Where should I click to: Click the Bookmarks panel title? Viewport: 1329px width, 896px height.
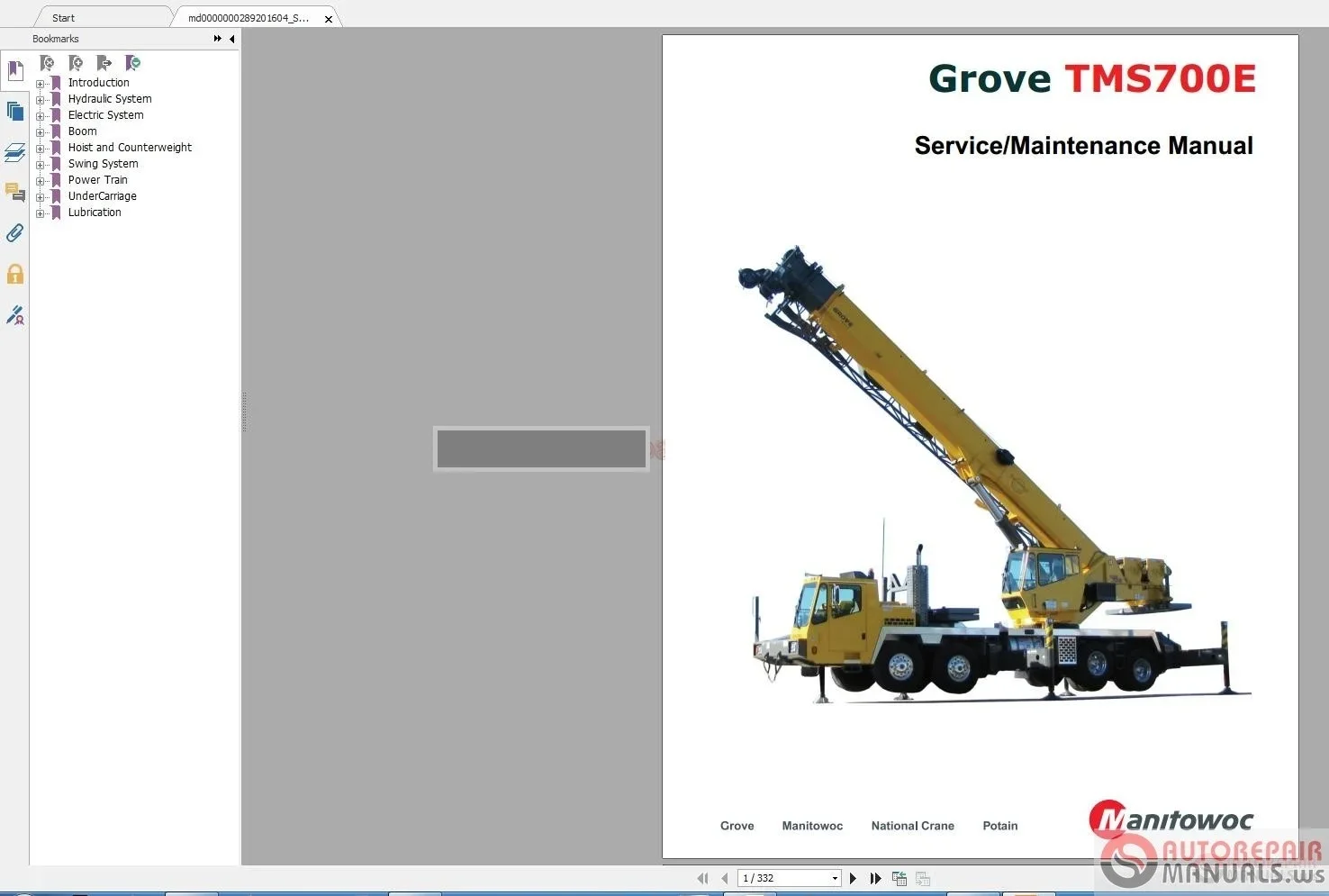[x=56, y=39]
